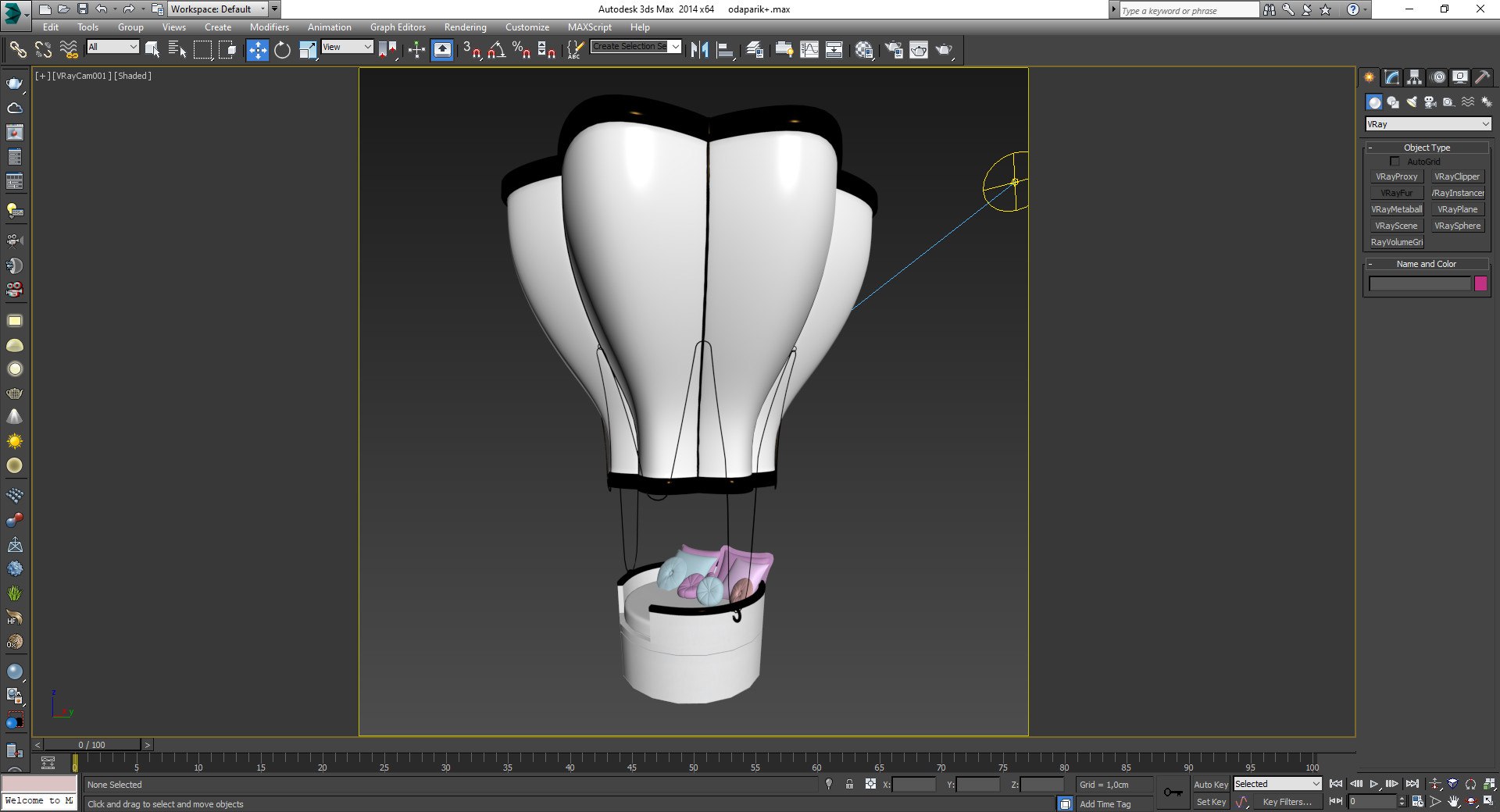This screenshot has width=1500, height=812.
Task: Click the VRayFur object button
Action: 1396,193
